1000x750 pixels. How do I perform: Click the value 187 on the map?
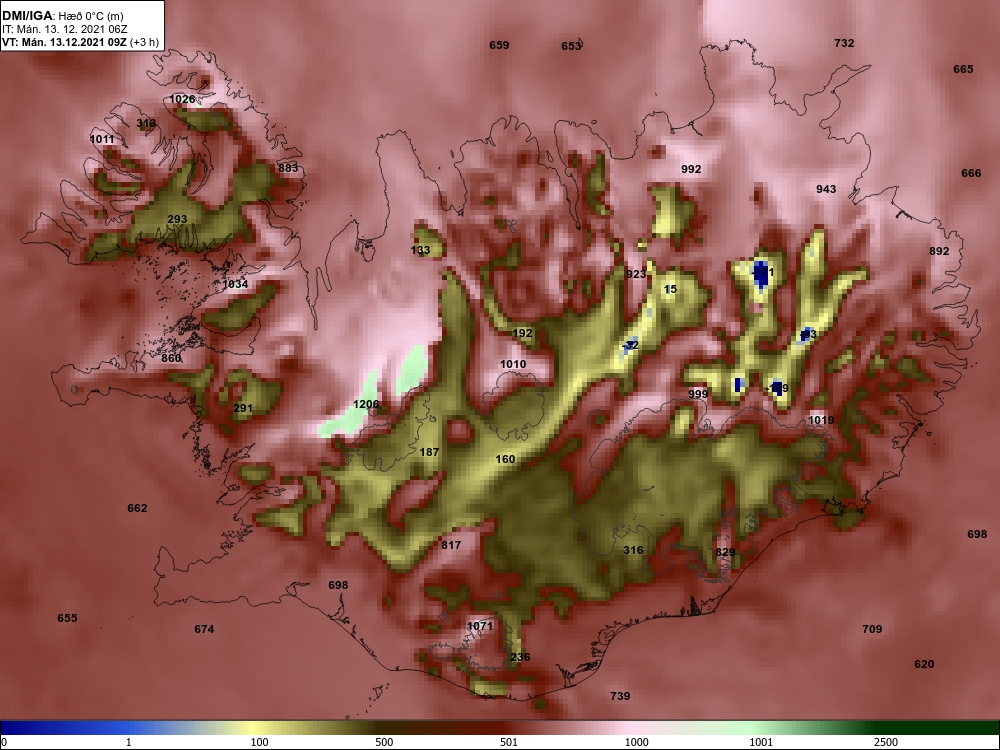tap(429, 452)
